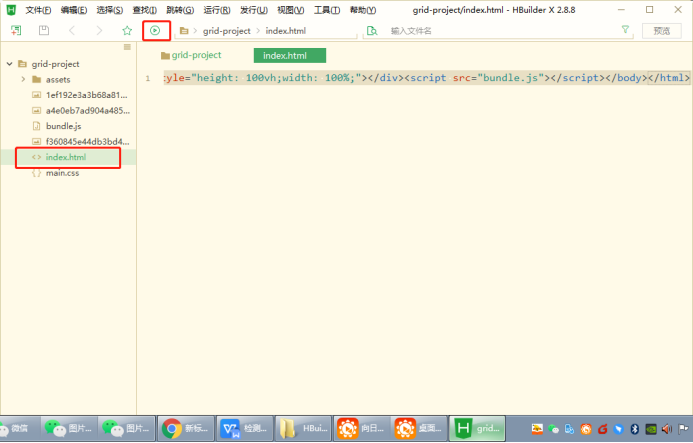Click the HBuilder X logo icon
This screenshot has height=443, width=693.
pos(11,9)
